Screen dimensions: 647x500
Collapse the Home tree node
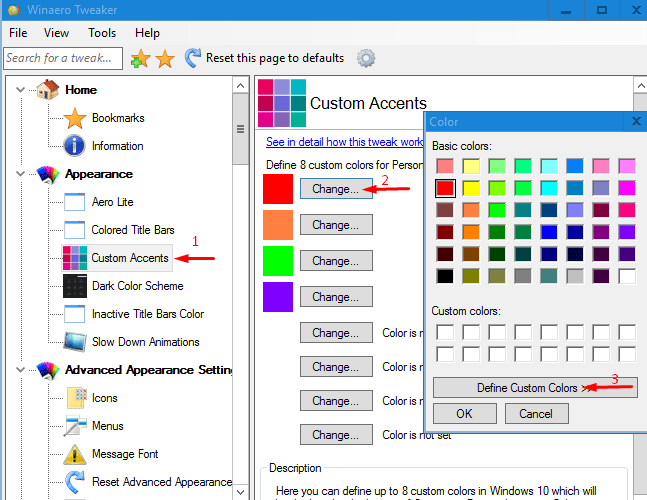pos(20,90)
